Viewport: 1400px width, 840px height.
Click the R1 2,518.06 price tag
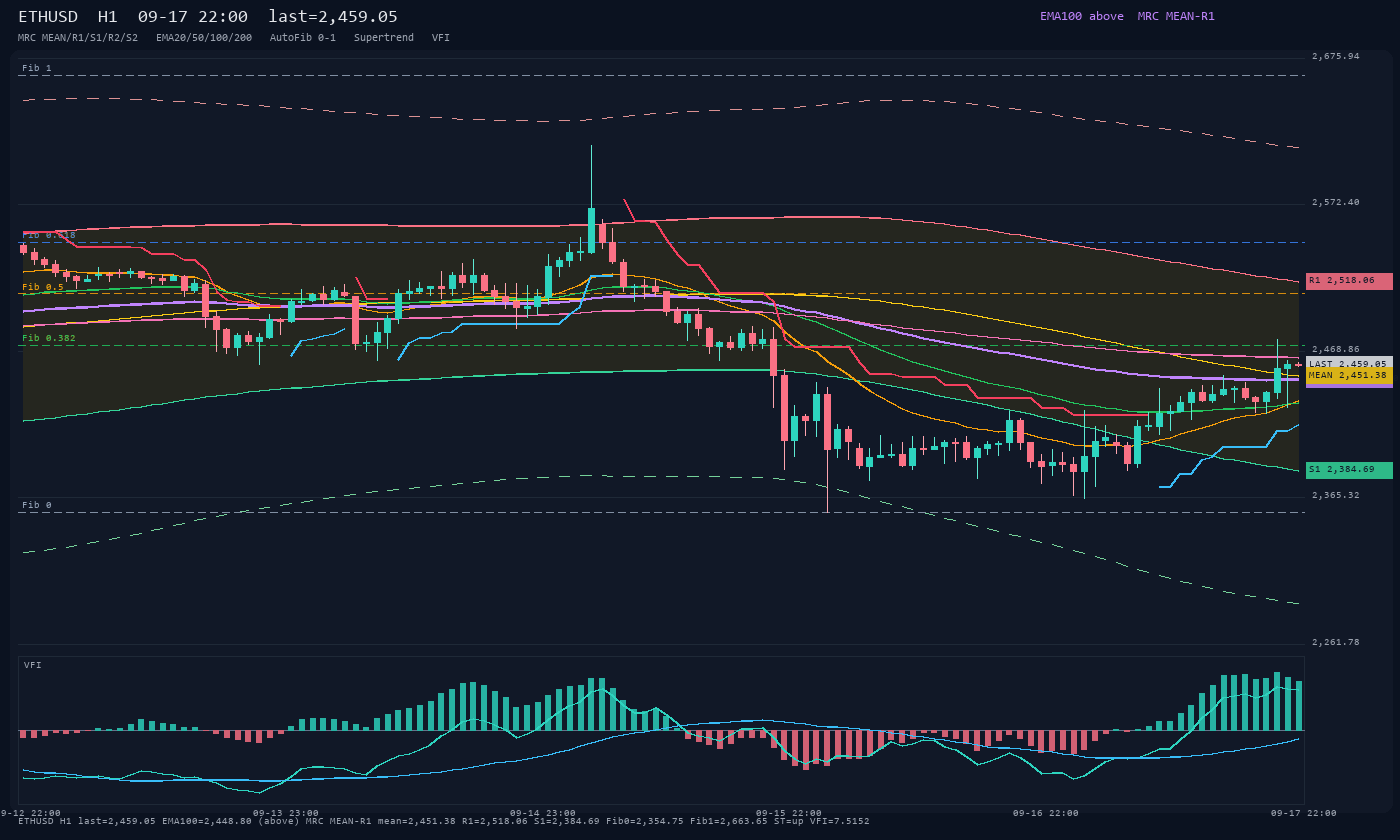click(1349, 281)
